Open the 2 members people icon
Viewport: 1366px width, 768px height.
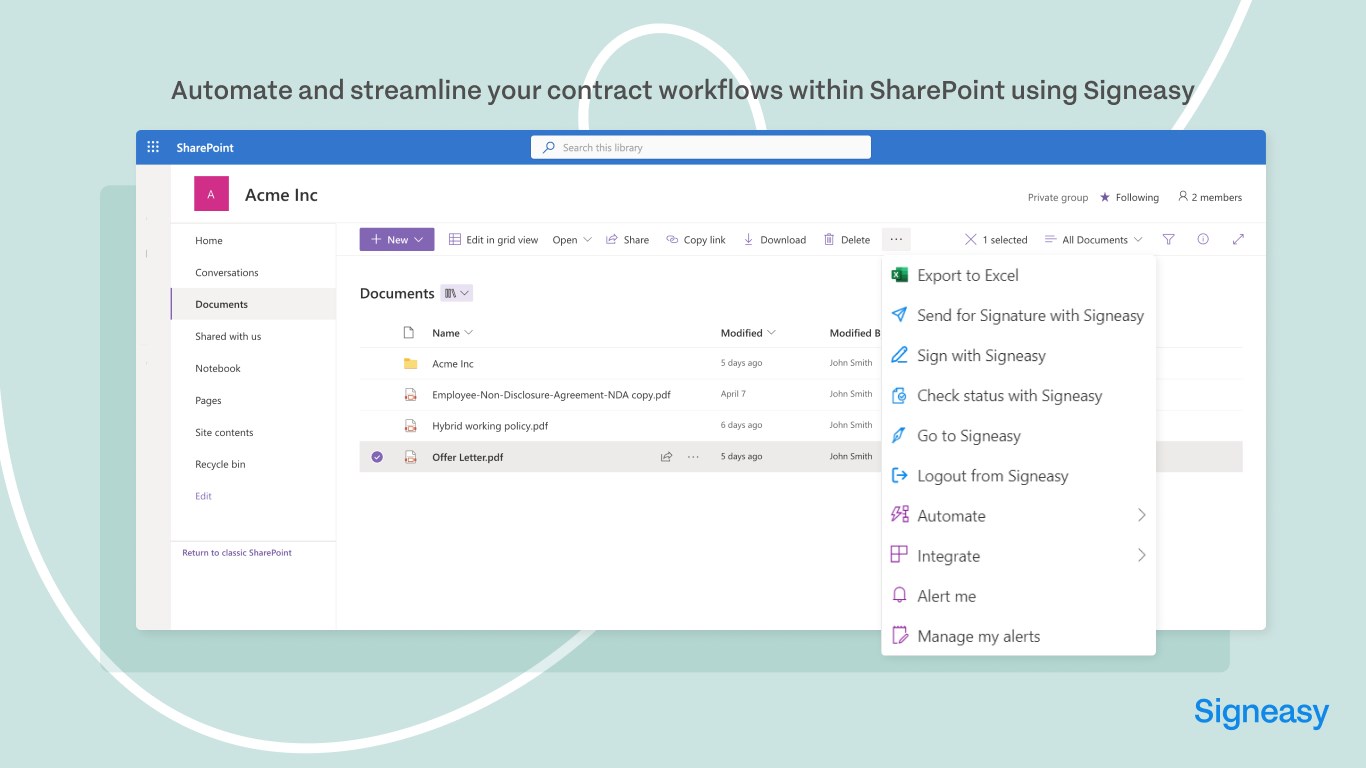(1183, 197)
